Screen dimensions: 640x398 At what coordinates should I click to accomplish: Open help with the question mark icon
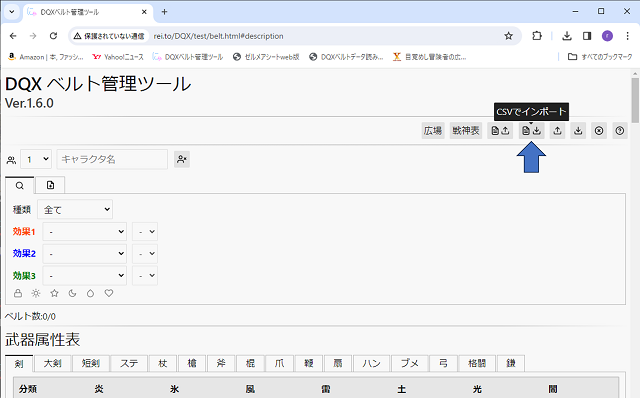pyautogui.click(x=620, y=131)
